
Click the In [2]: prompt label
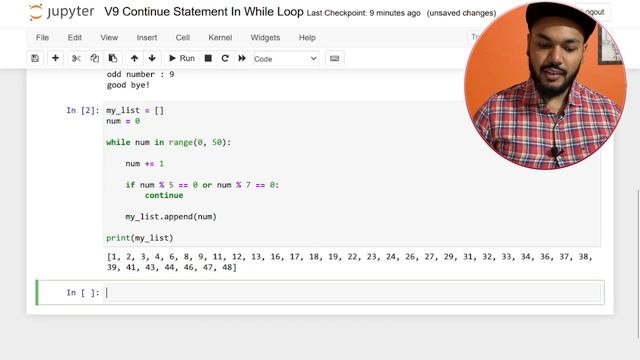coord(83,111)
